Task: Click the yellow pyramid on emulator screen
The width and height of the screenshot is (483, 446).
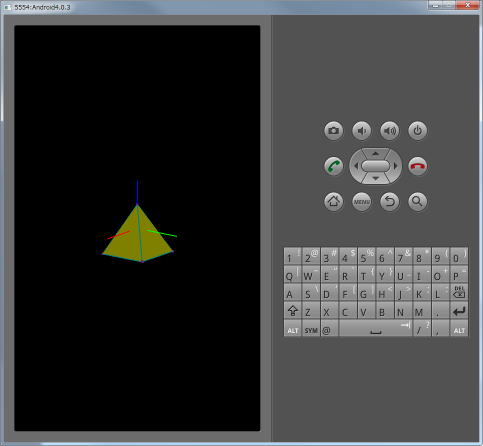Action: [x=138, y=236]
